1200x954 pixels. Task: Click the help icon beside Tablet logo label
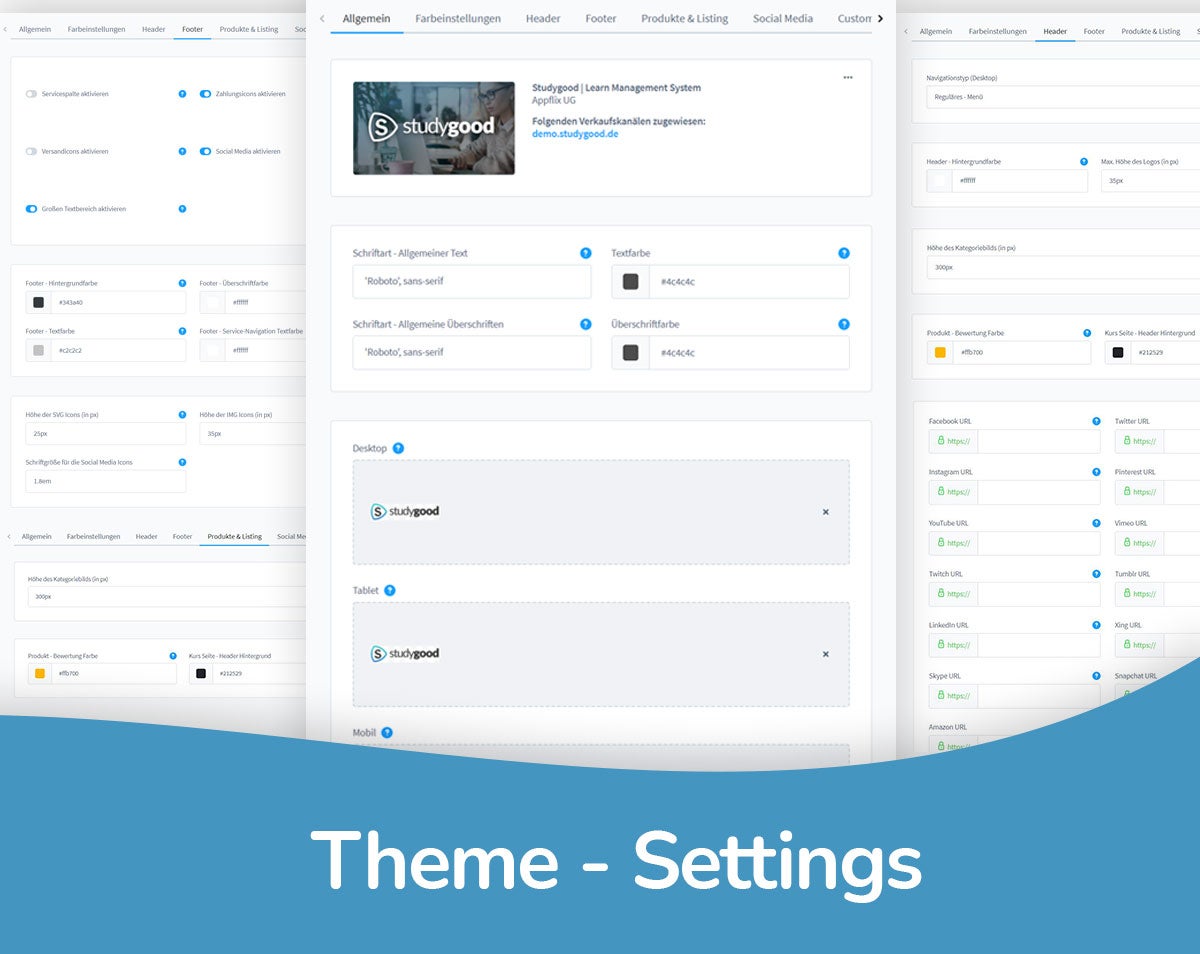390,590
